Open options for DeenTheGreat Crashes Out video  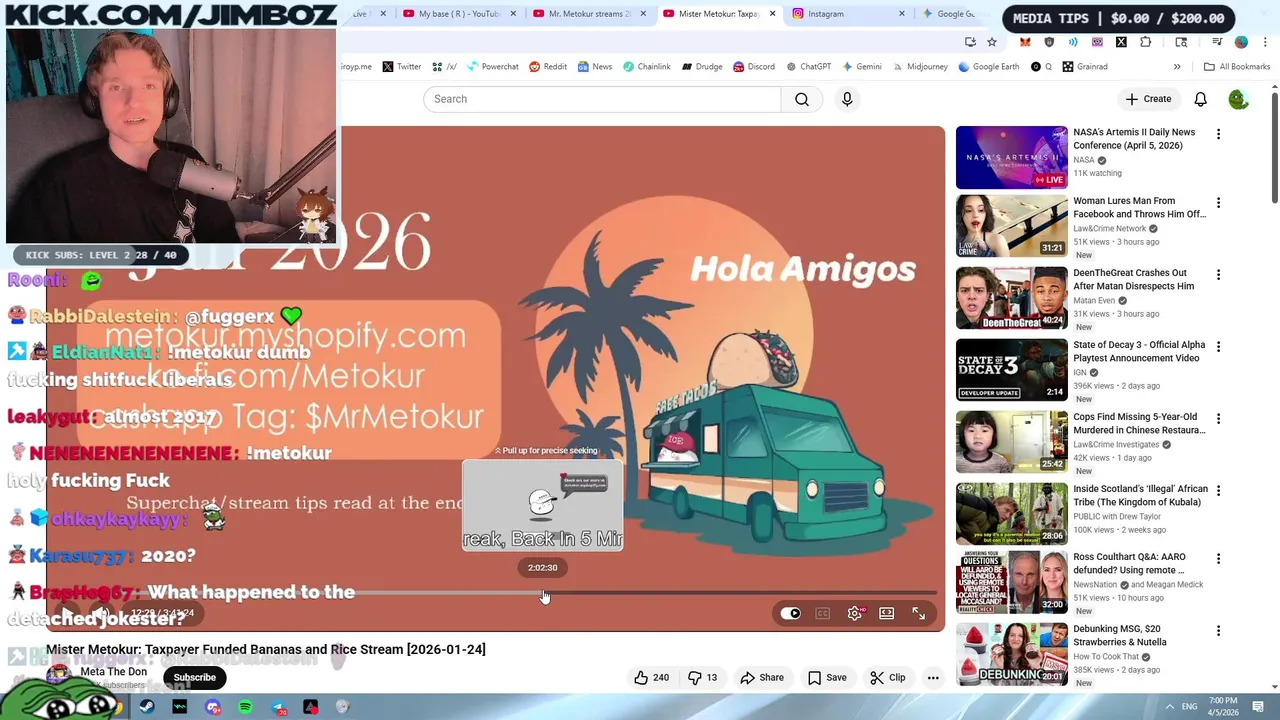coord(1218,275)
